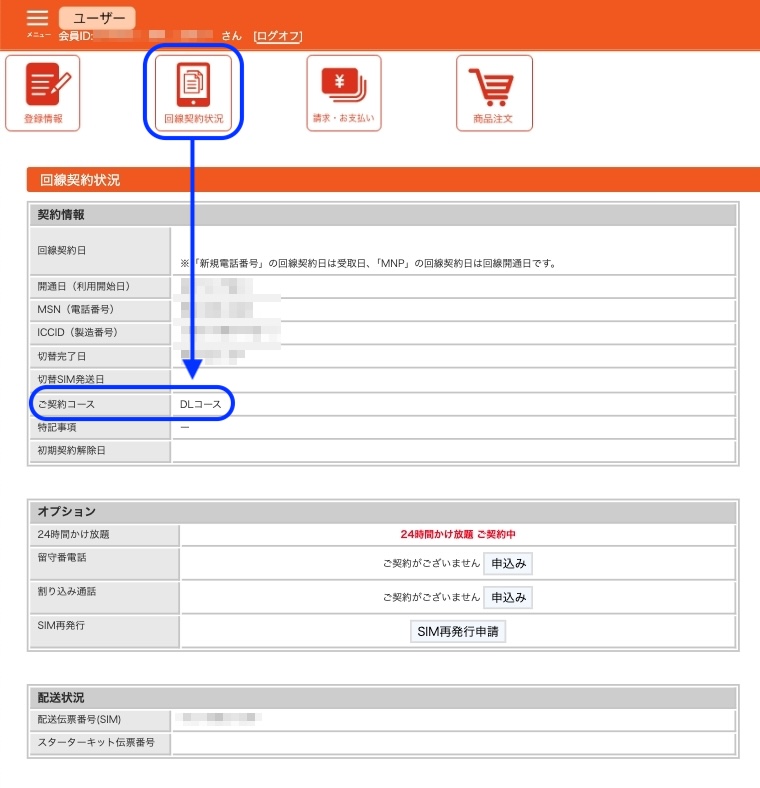Image resolution: width=760 pixels, height=788 pixels.
Task: Select the 回線契約日 row label
Action: click(x=62, y=250)
